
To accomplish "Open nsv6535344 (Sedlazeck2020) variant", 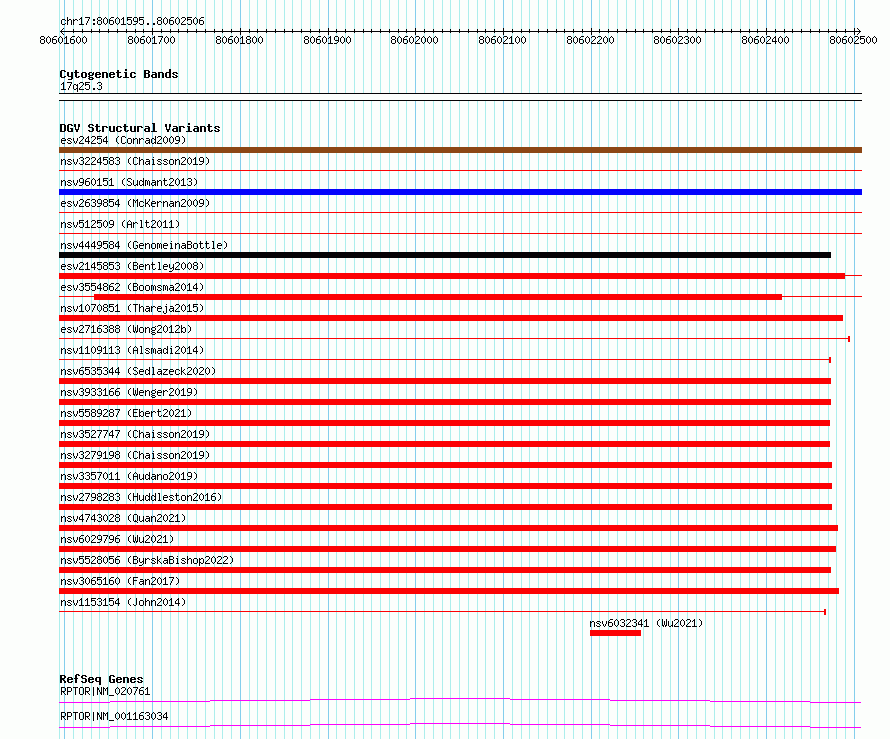I will 138,371.
